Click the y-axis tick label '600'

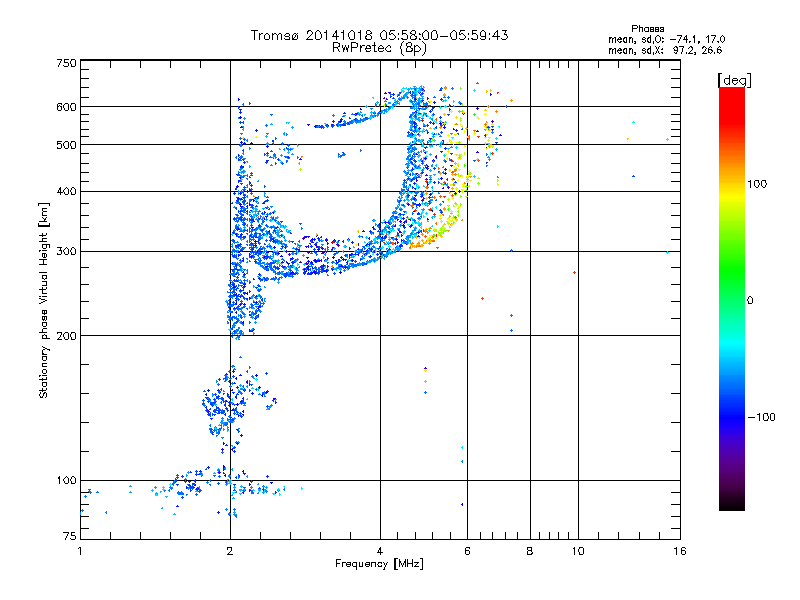66,107
